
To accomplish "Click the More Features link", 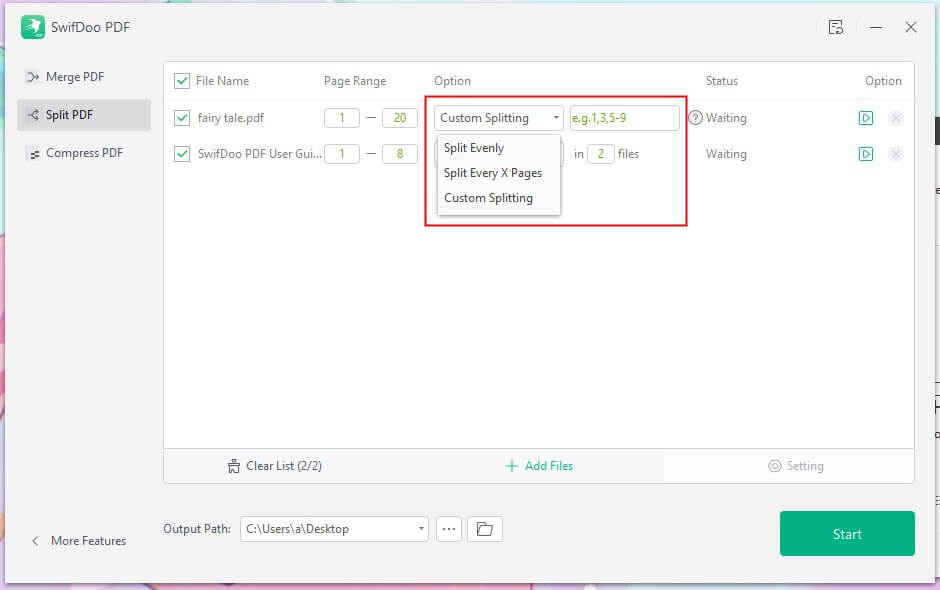I will click(x=89, y=541).
